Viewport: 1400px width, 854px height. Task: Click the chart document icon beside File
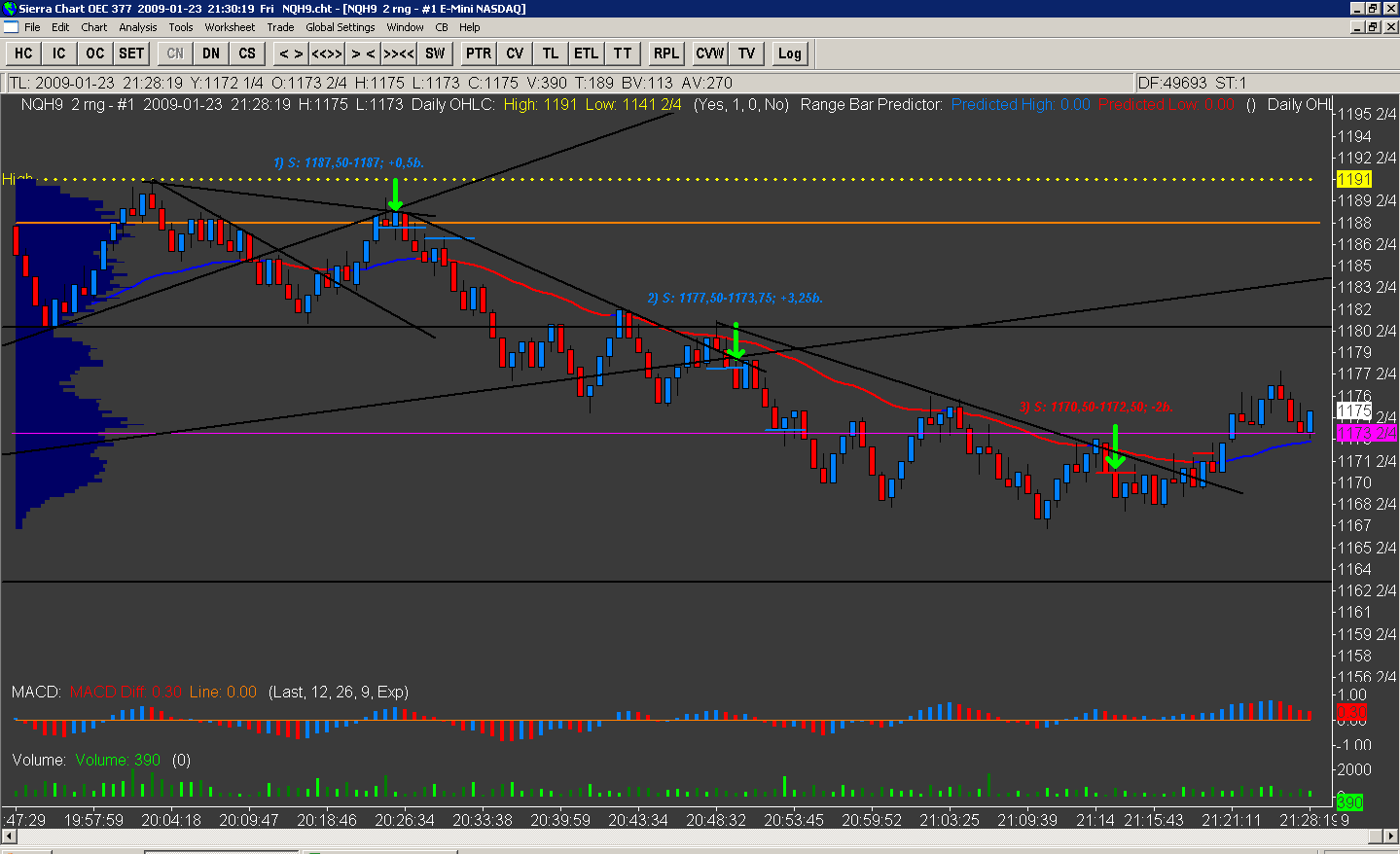[x=11, y=27]
